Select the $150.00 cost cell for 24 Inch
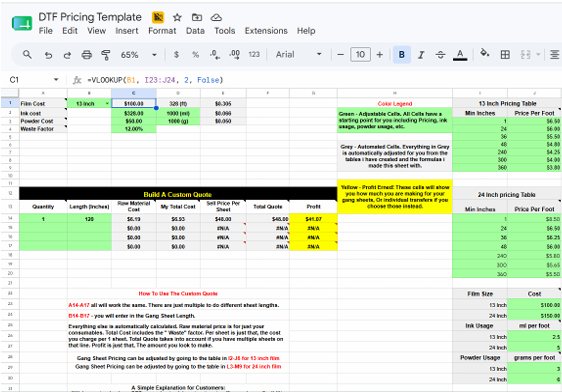This screenshot has width=562, height=392. click(534, 316)
